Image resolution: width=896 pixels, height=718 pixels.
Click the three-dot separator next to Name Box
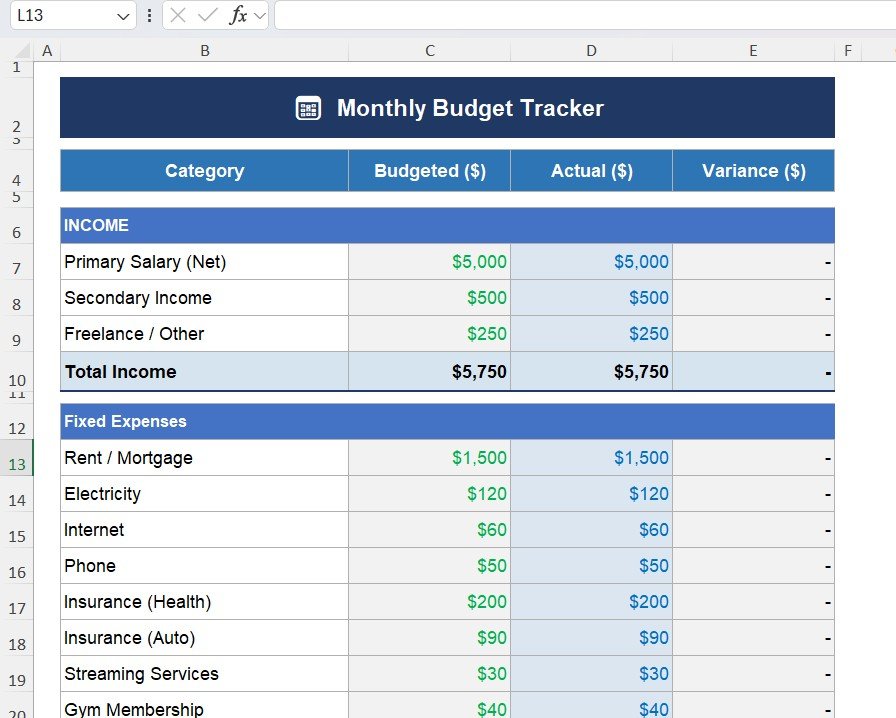point(148,16)
